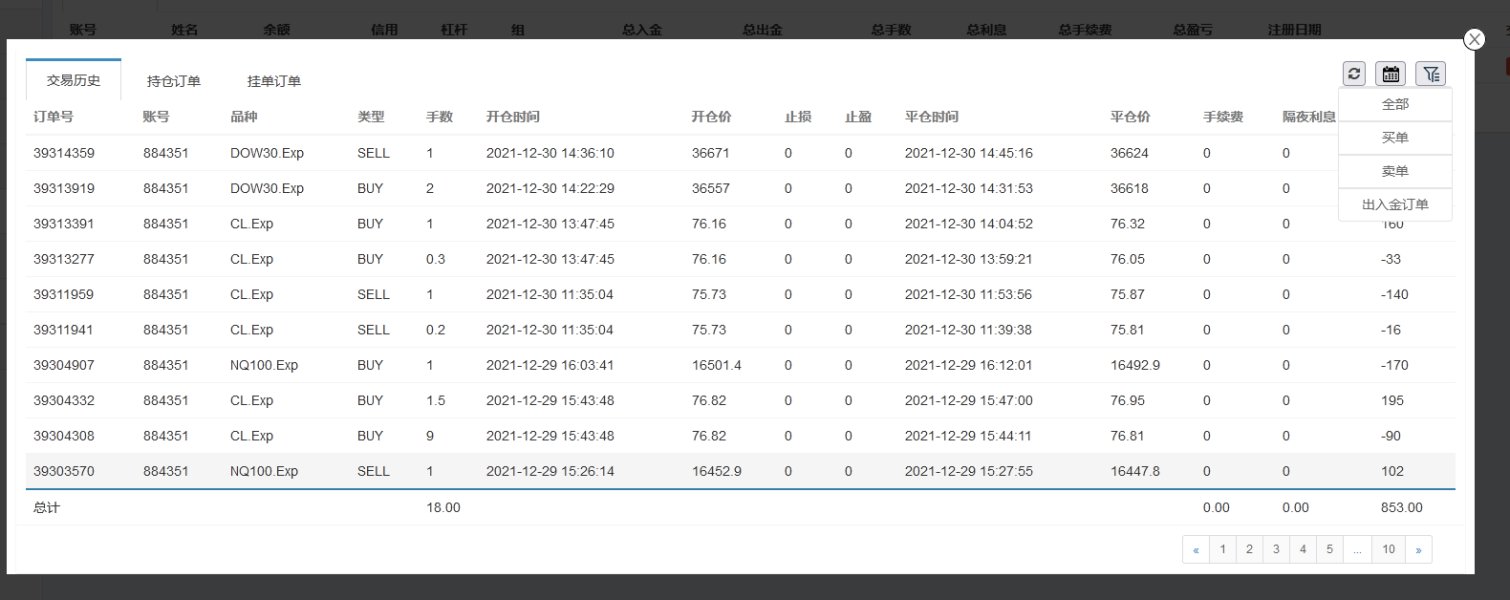
Task: Sort by 平仓价 column header
Action: tap(1130, 117)
